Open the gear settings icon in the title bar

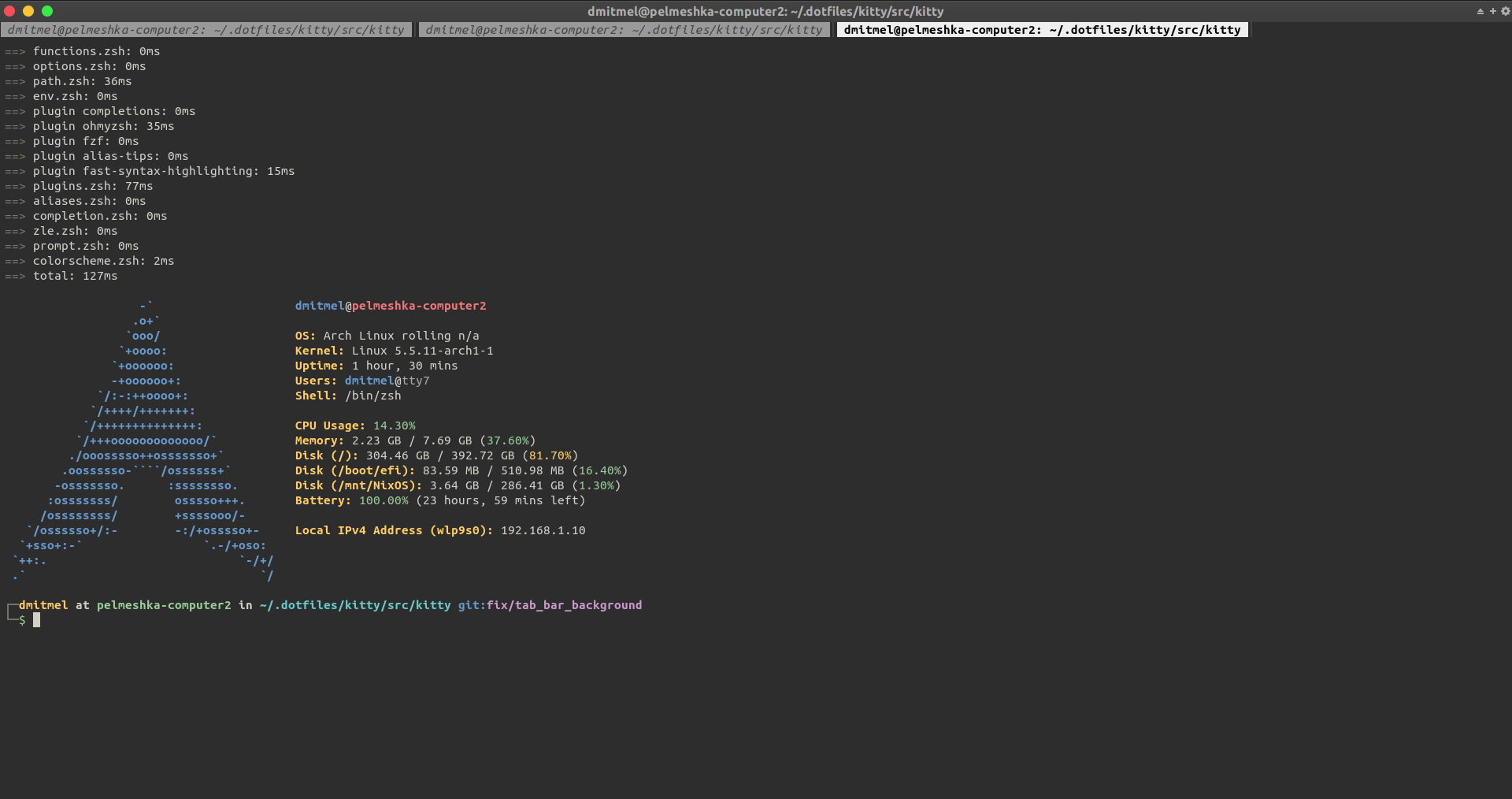pos(1505,11)
